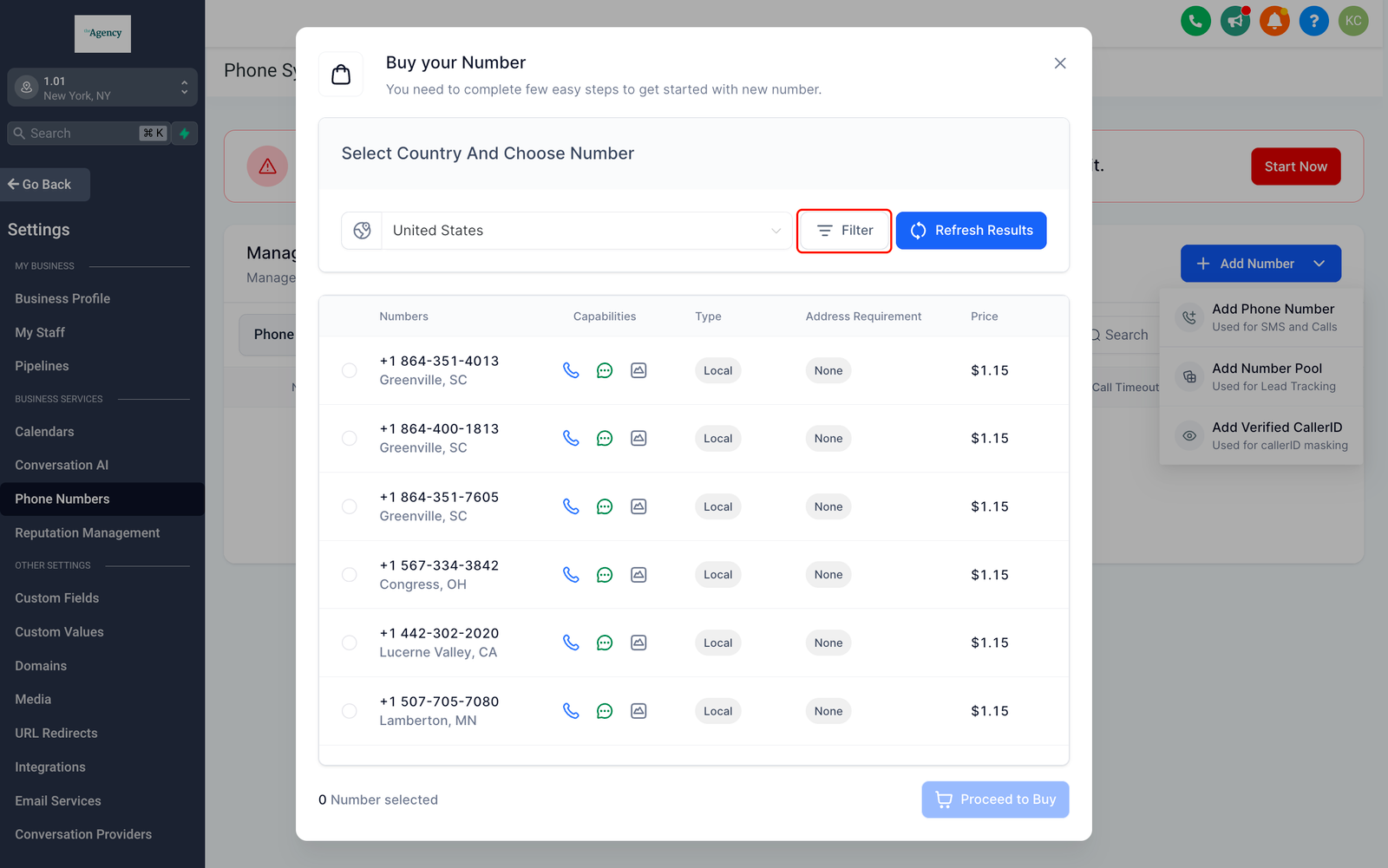Click the green lightning bolt quick actions icon
1388x868 pixels.
tap(185, 134)
